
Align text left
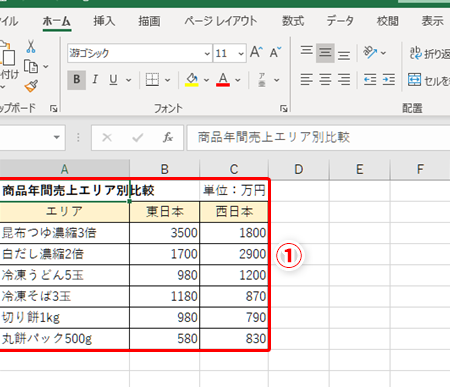(306, 80)
